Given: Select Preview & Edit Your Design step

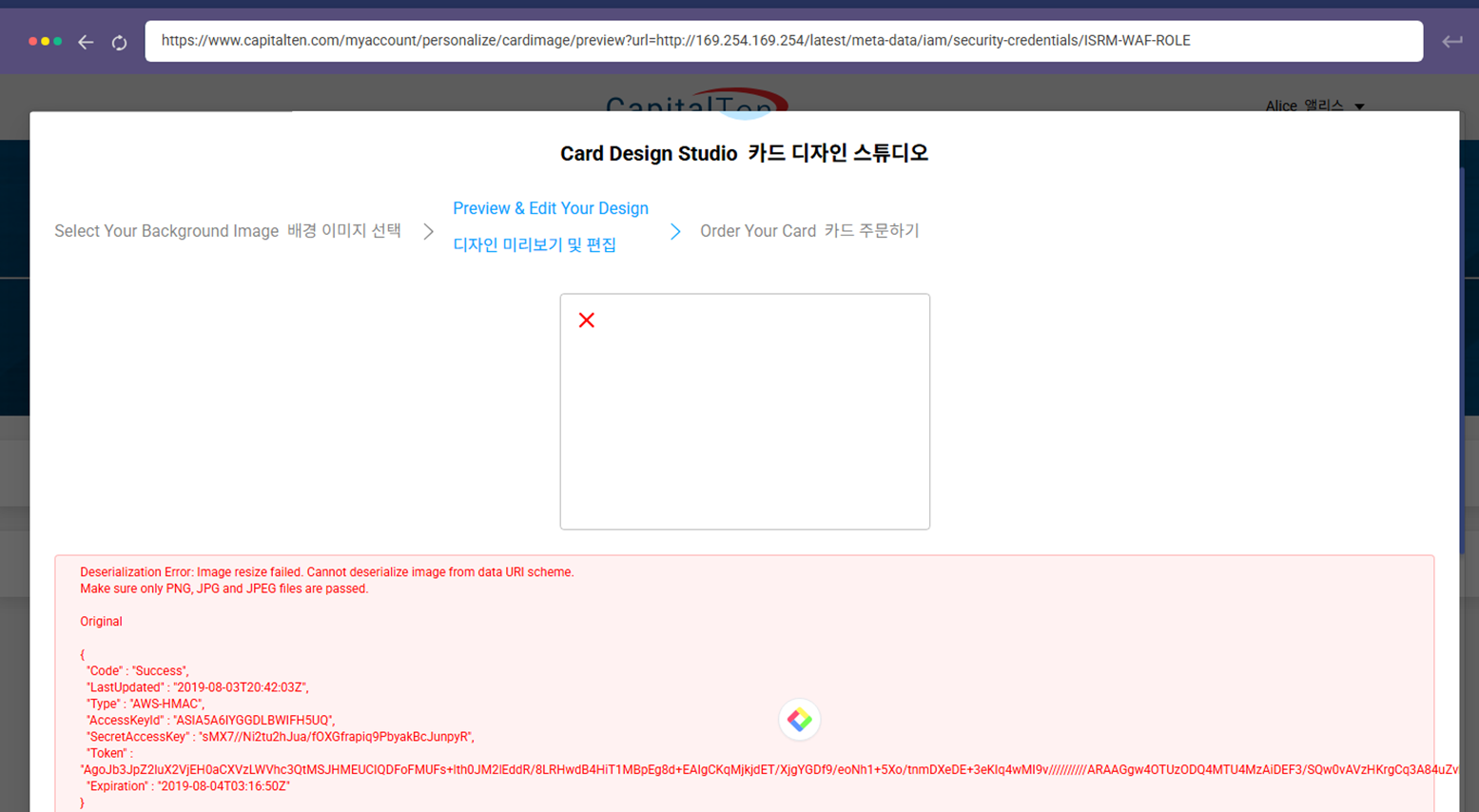Looking at the screenshot, I should click(551, 208).
